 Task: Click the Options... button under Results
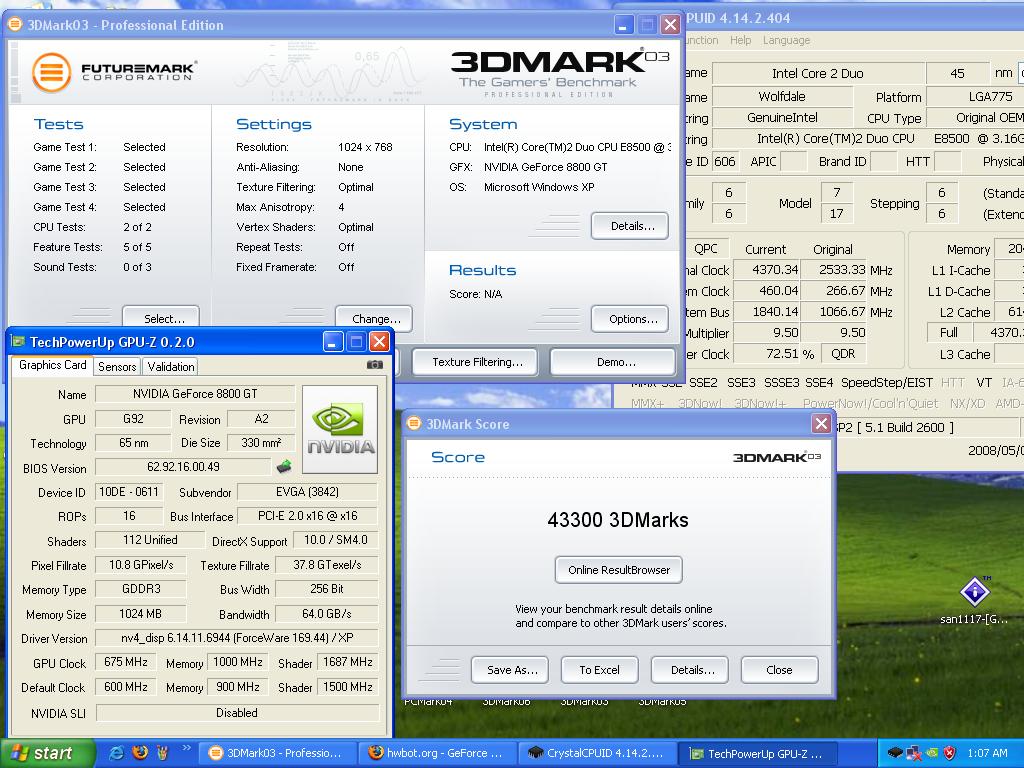(x=630, y=319)
